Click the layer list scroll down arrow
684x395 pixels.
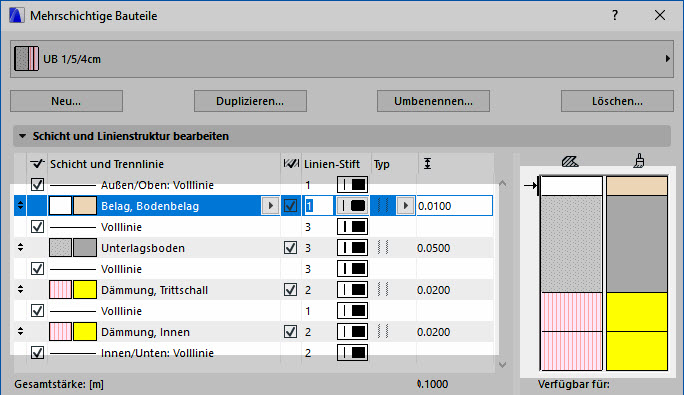pyautogui.click(x=503, y=365)
